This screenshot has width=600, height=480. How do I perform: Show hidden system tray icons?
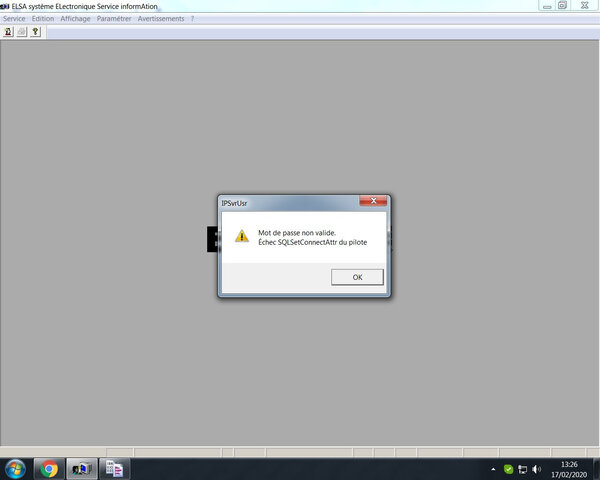point(493,469)
